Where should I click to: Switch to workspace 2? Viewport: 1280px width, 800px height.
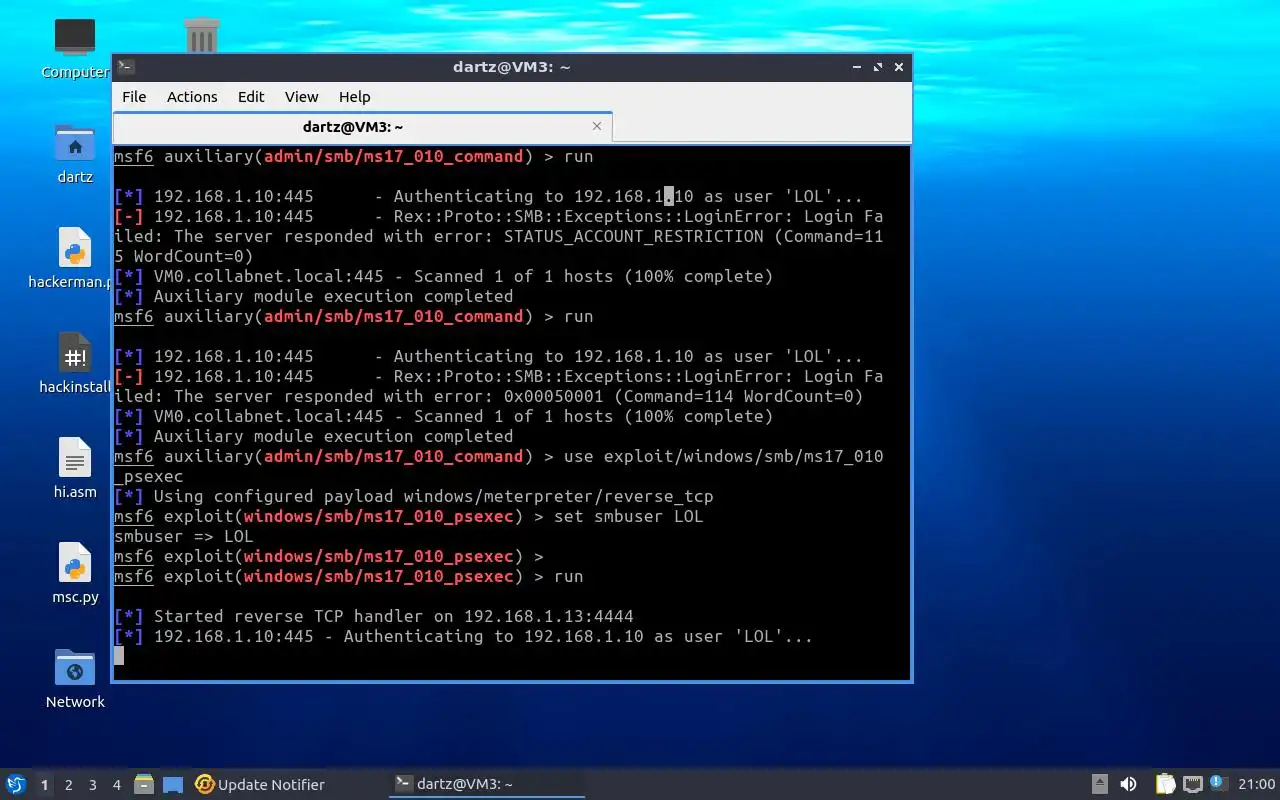pos(68,785)
